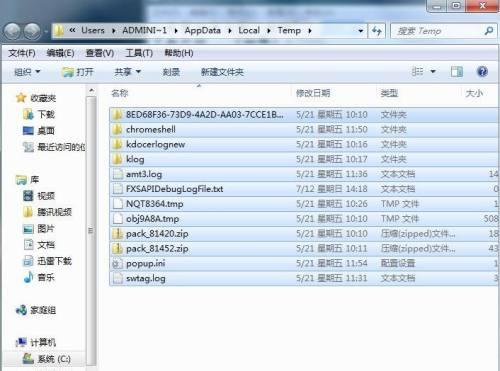
Task: Click the Back navigation arrow button
Action: pyautogui.click(x=13, y=31)
